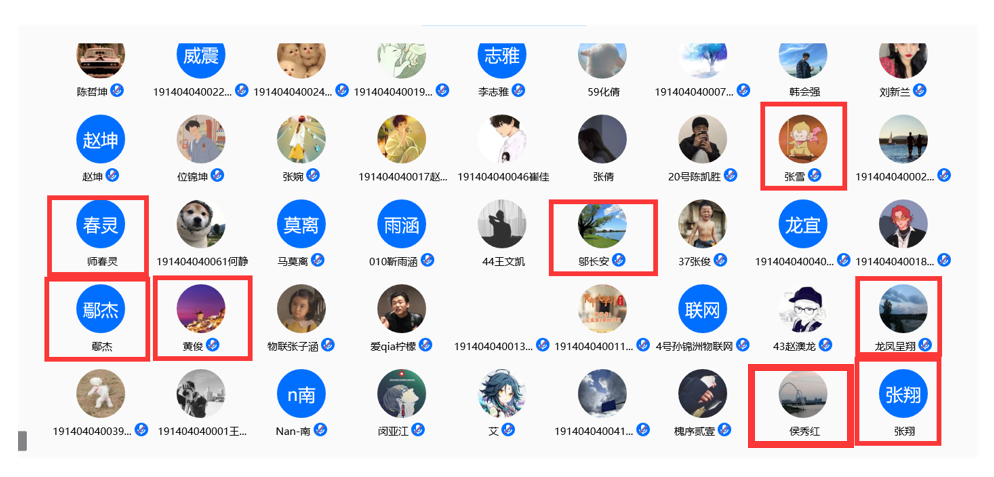This screenshot has width=994, height=477.
Task: Click 侯秀红's bridge photo avatar
Action: click(803, 394)
